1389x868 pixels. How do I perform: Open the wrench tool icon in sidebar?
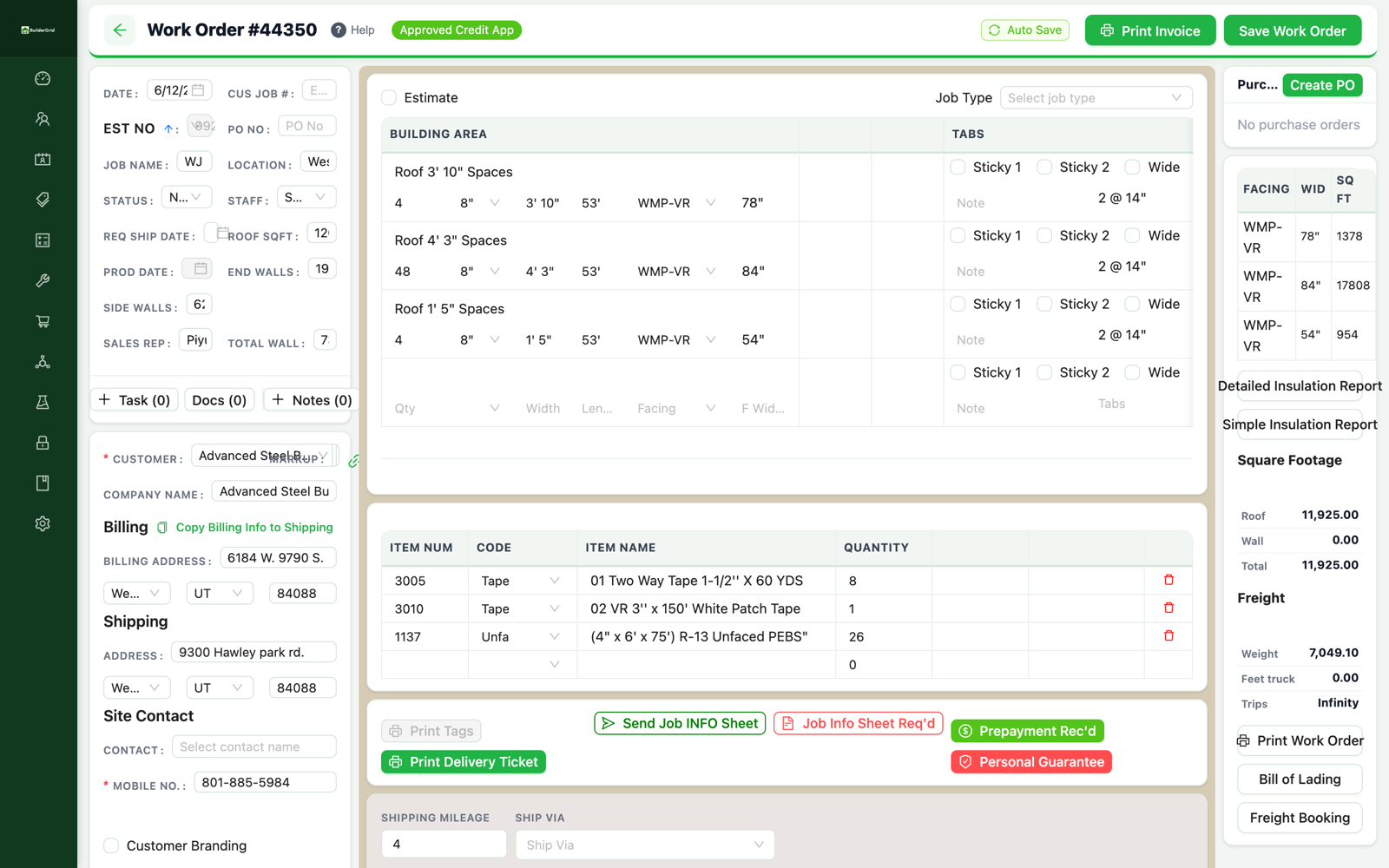43,280
